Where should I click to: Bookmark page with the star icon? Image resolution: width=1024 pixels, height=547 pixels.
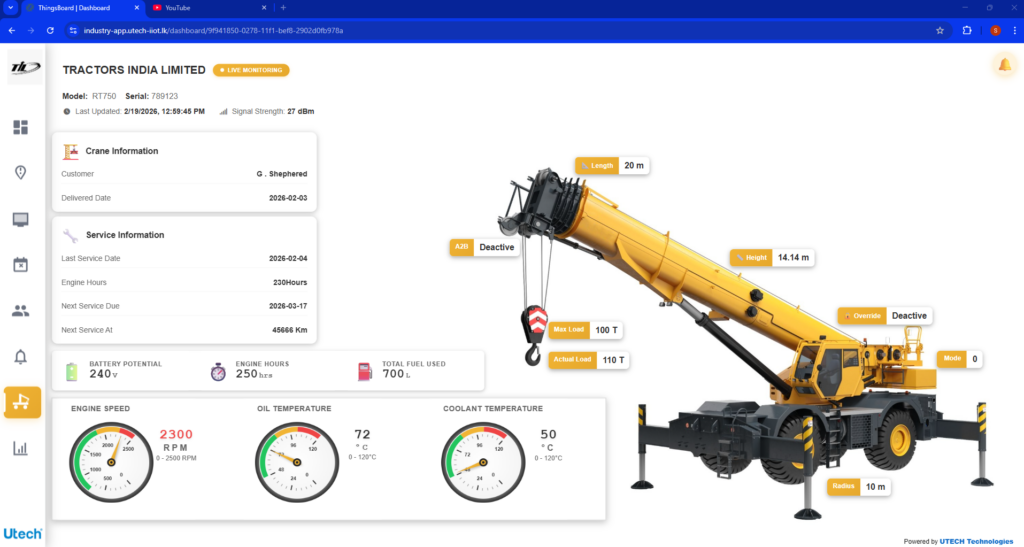[940, 31]
